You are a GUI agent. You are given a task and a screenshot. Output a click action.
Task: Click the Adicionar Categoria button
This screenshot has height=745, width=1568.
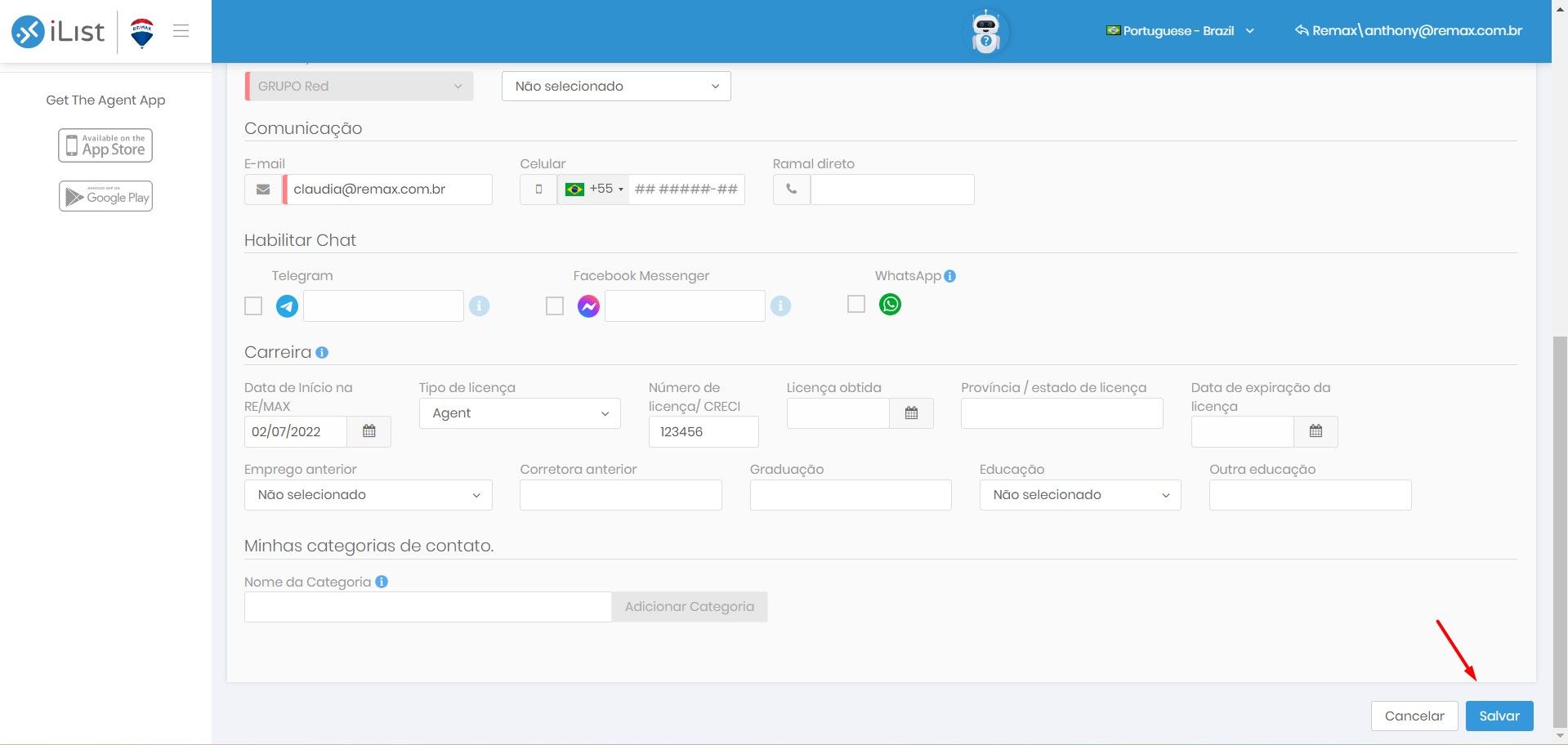coord(690,607)
